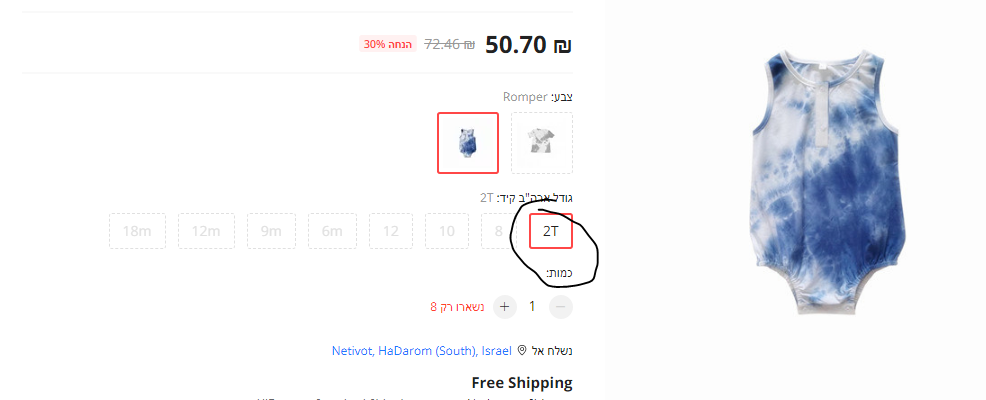Choose size 12m
The height and width of the screenshot is (400, 986).
206,231
